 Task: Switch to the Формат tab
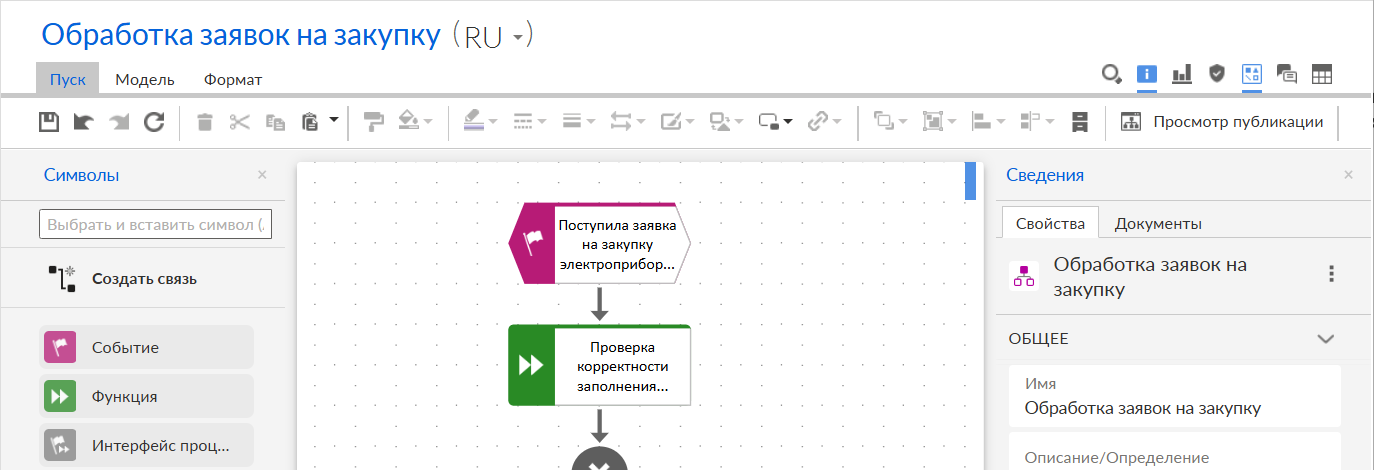point(233,79)
